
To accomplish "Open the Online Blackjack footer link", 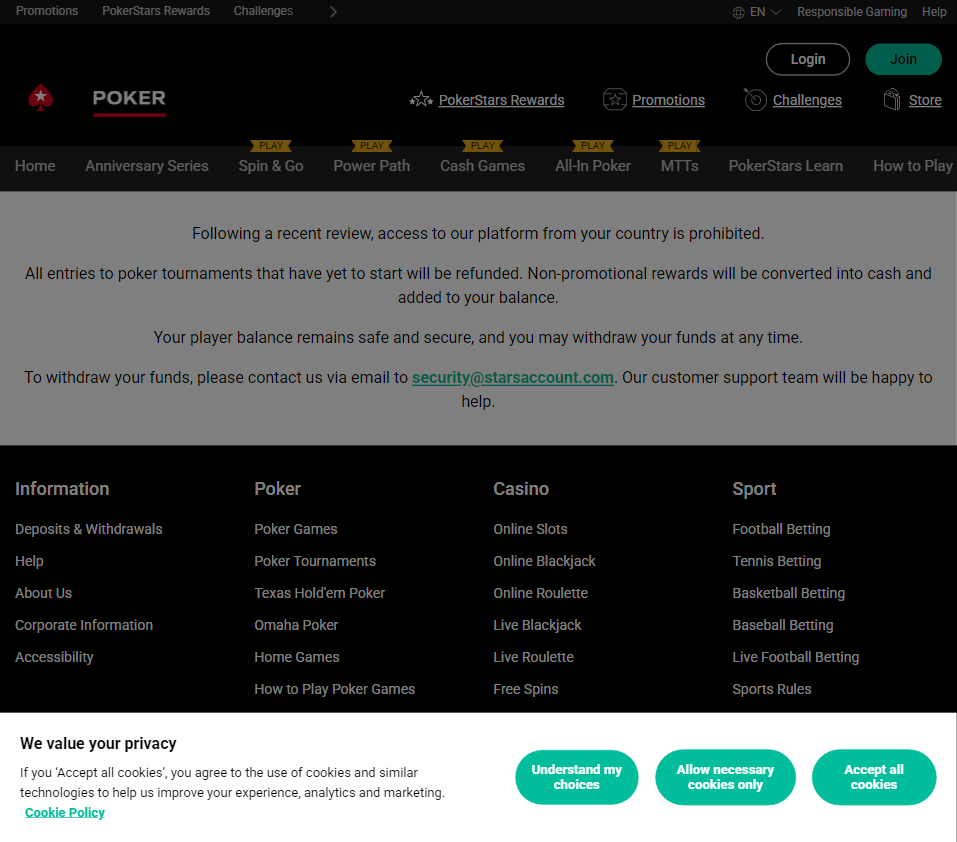I will point(544,561).
